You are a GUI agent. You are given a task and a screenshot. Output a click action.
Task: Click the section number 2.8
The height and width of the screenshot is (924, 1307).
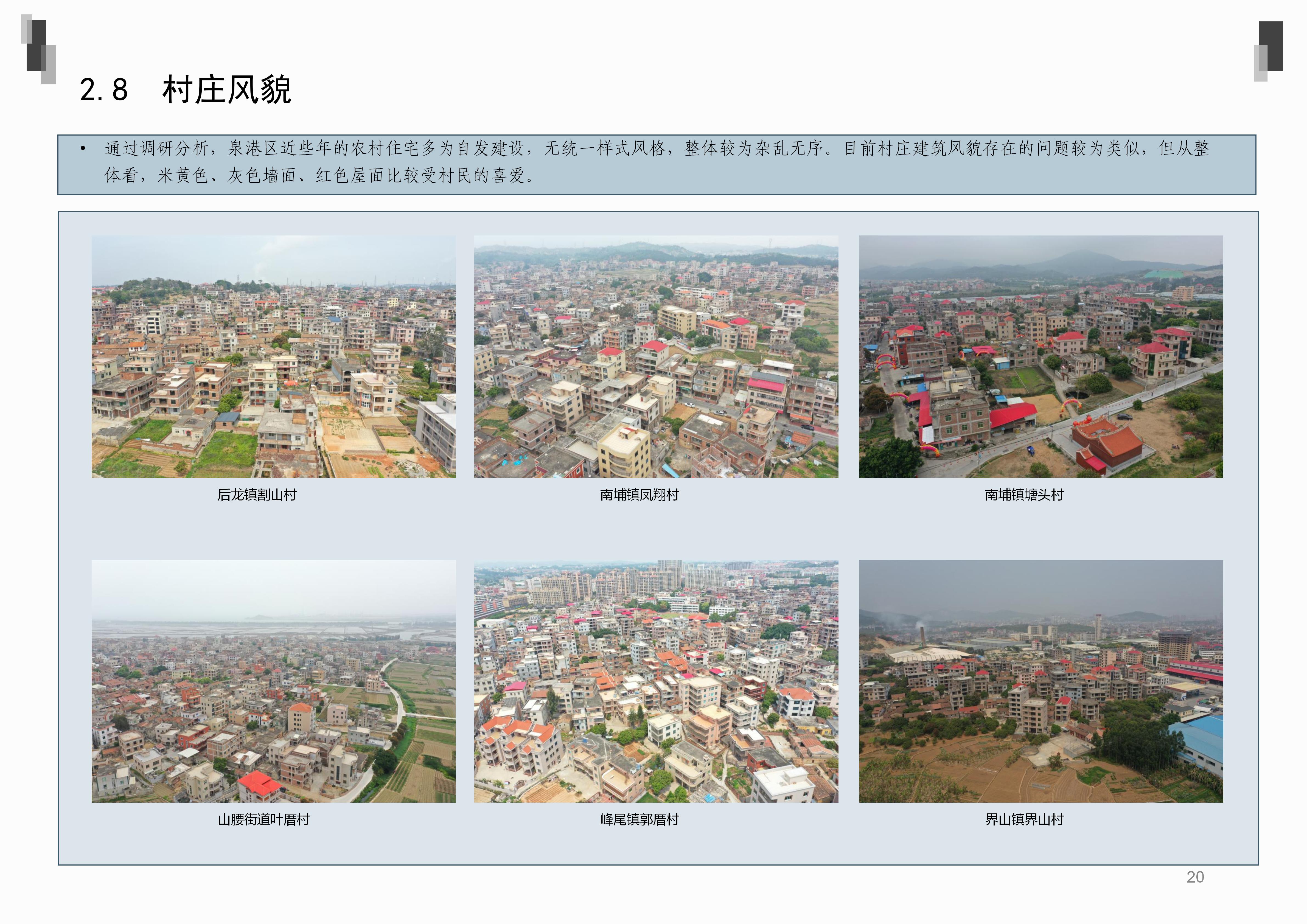point(103,90)
